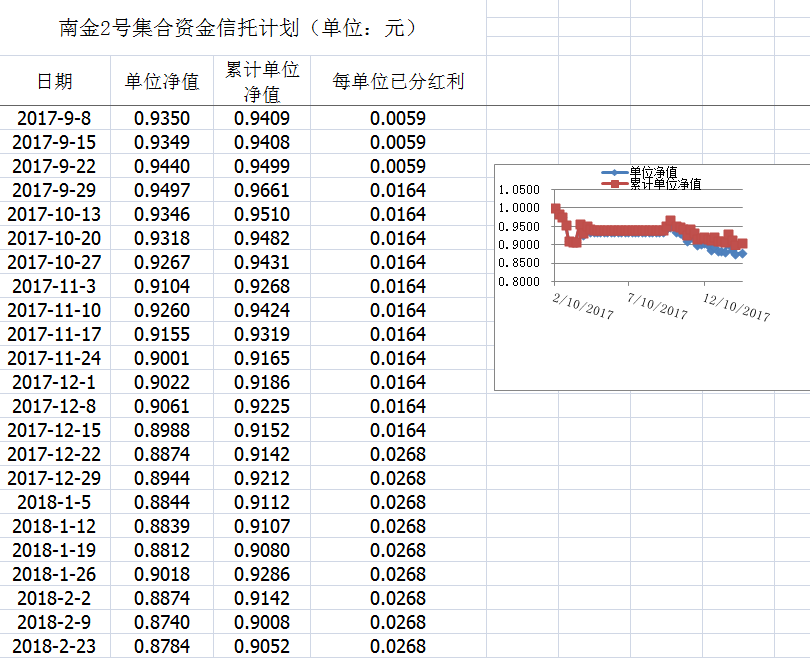Select the cell showing 0.9052

coord(262,646)
